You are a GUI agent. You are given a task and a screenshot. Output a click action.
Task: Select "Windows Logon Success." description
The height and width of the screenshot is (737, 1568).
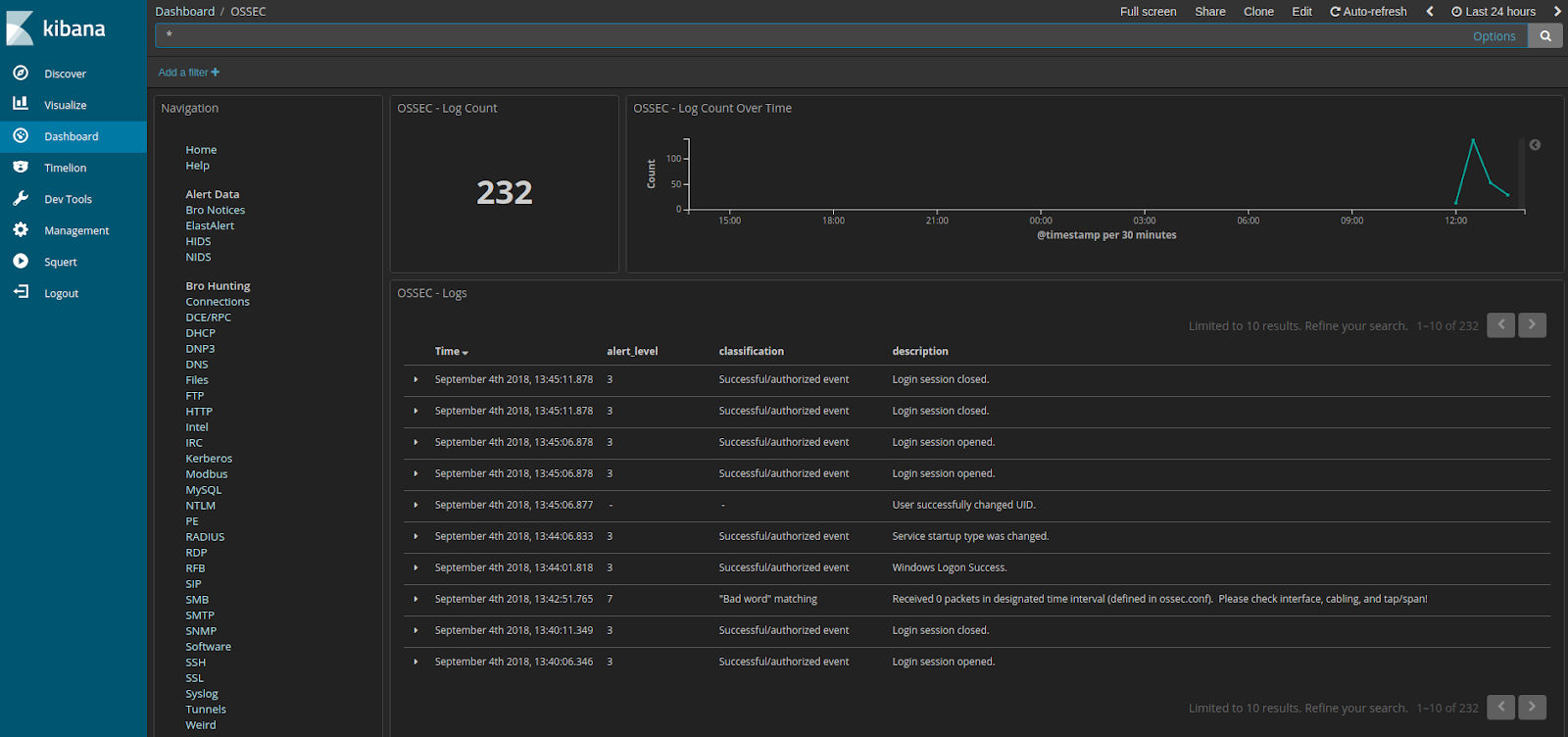click(x=949, y=567)
